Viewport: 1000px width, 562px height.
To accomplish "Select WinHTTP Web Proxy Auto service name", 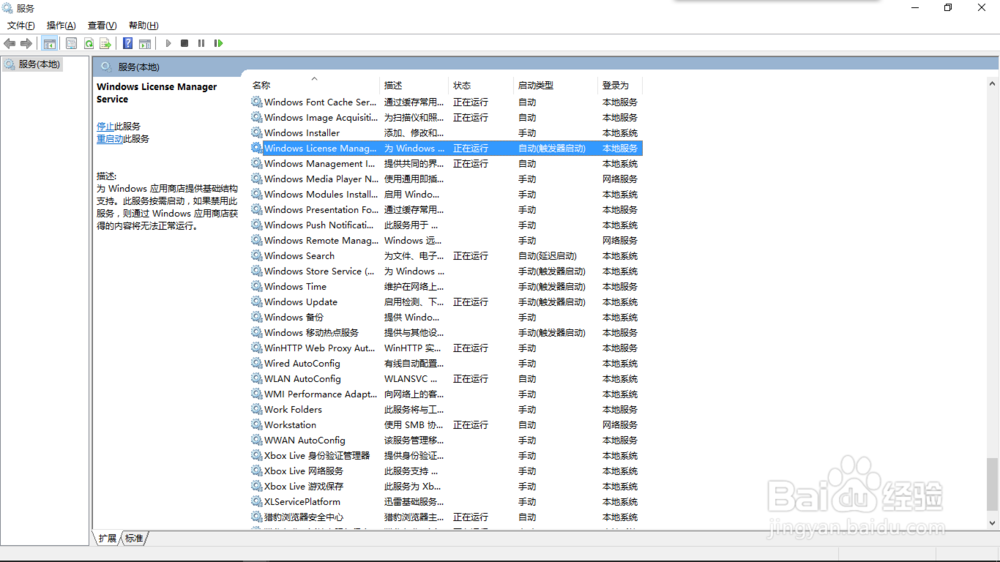I will coord(320,348).
